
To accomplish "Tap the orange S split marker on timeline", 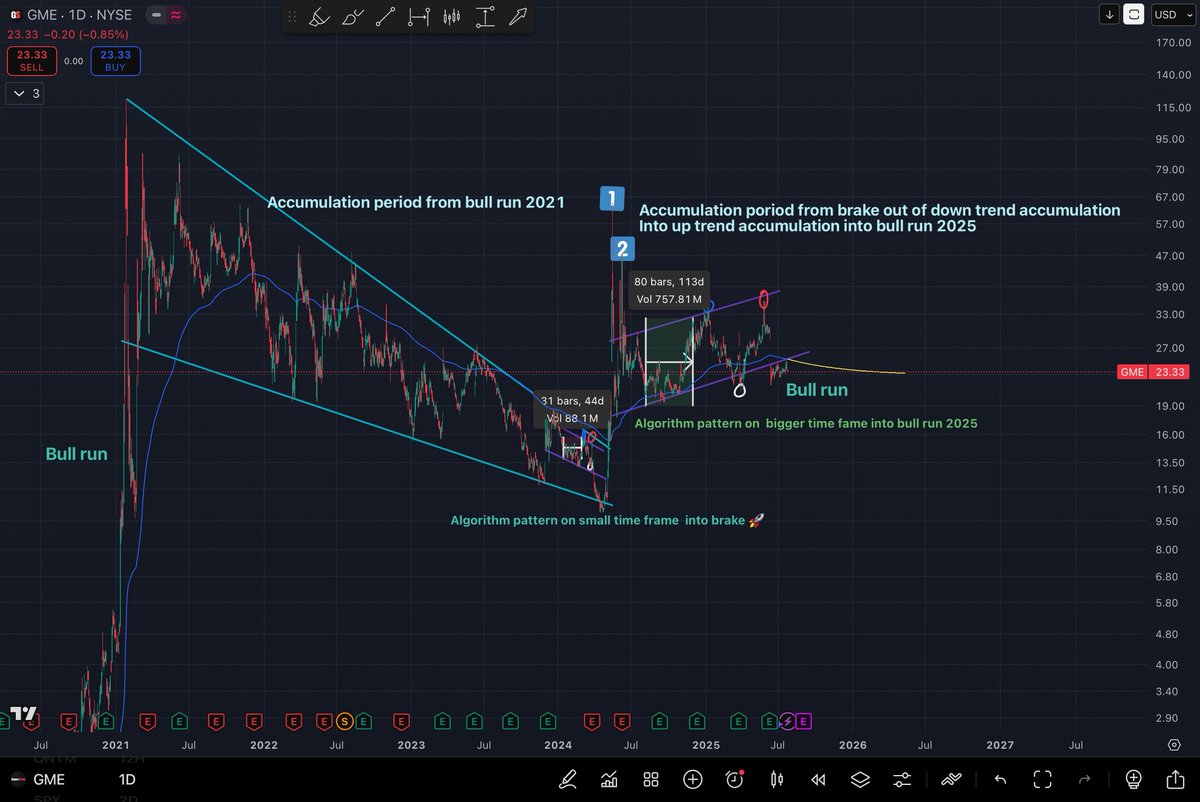I will (344, 720).
